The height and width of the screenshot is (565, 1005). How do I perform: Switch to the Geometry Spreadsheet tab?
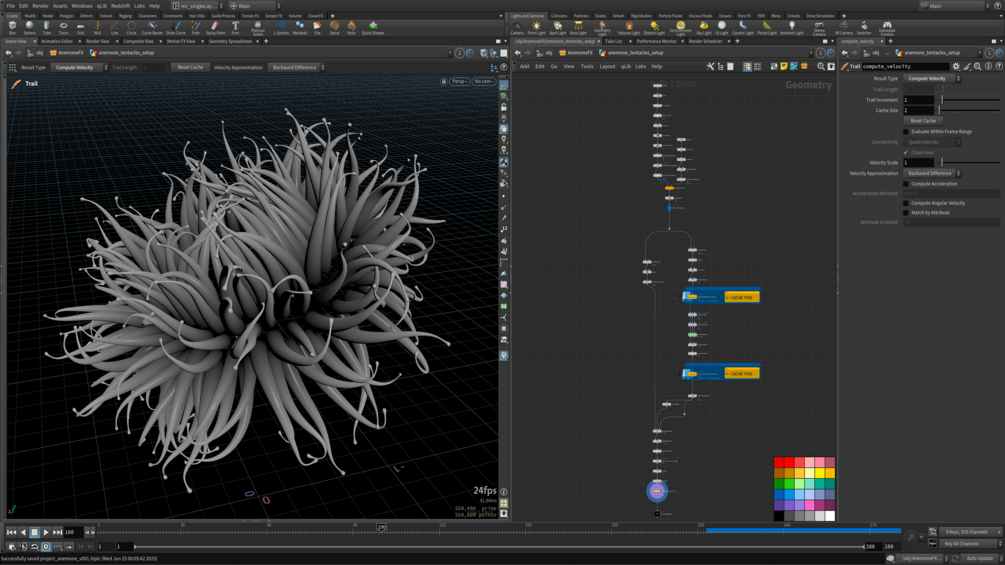(230, 42)
